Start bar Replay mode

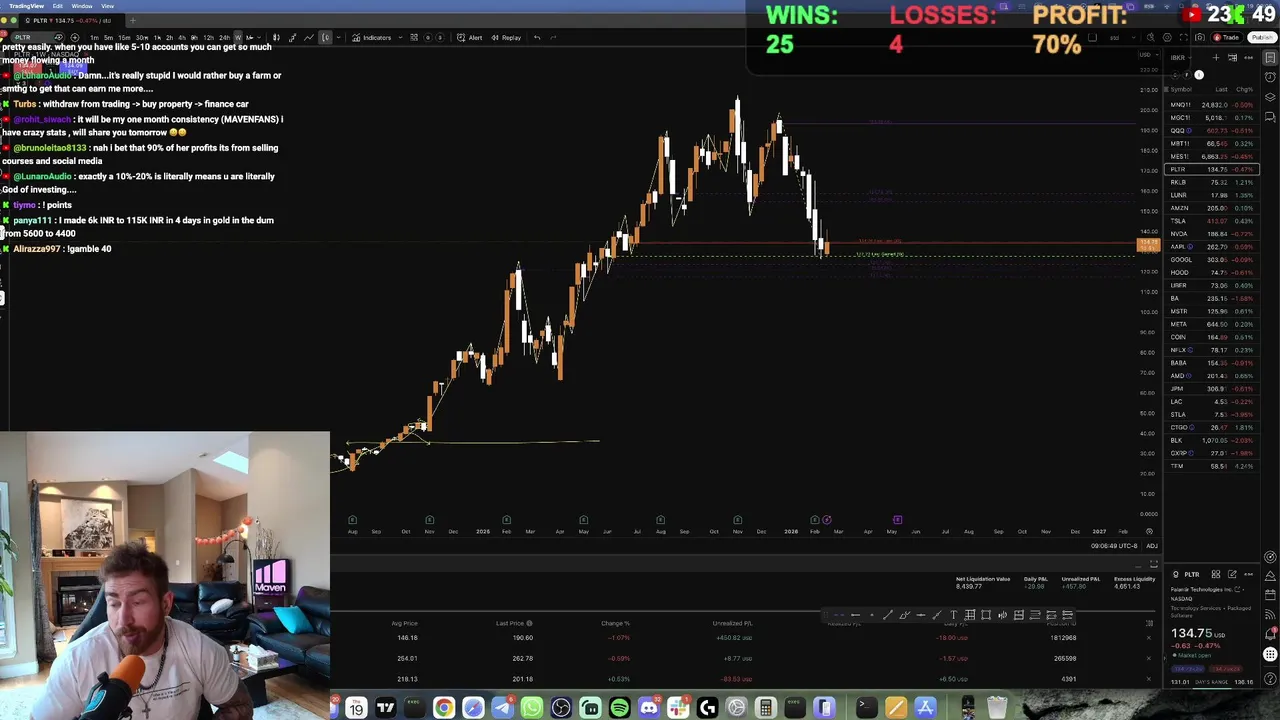click(506, 38)
